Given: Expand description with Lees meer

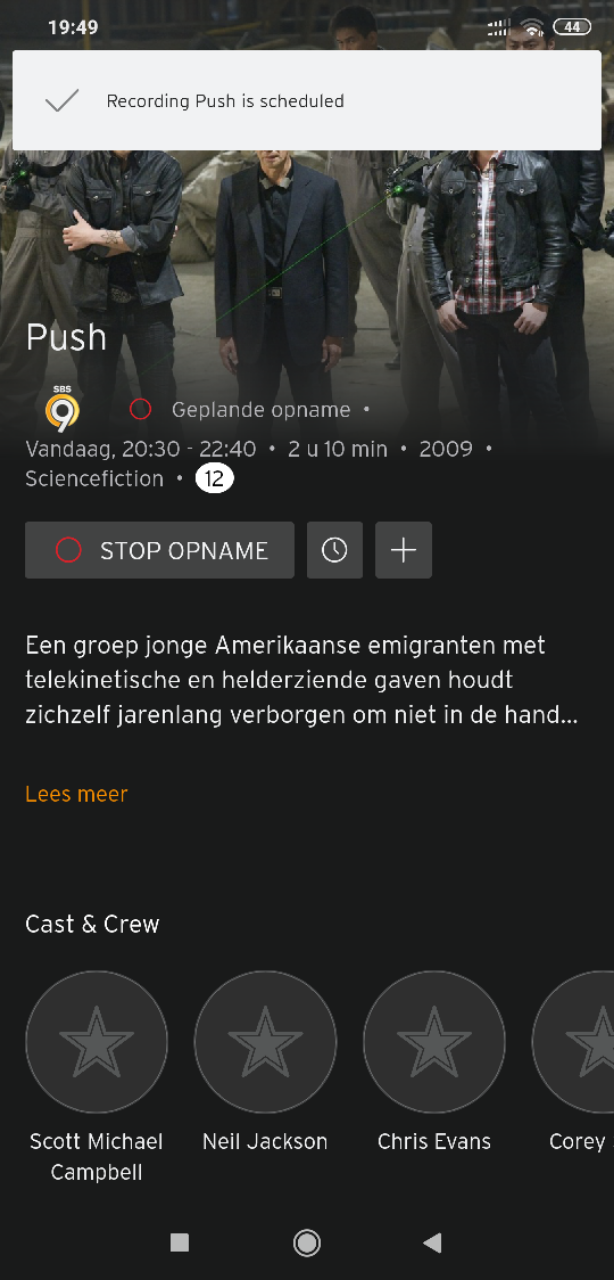Looking at the screenshot, I should pyautogui.click(x=76, y=794).
